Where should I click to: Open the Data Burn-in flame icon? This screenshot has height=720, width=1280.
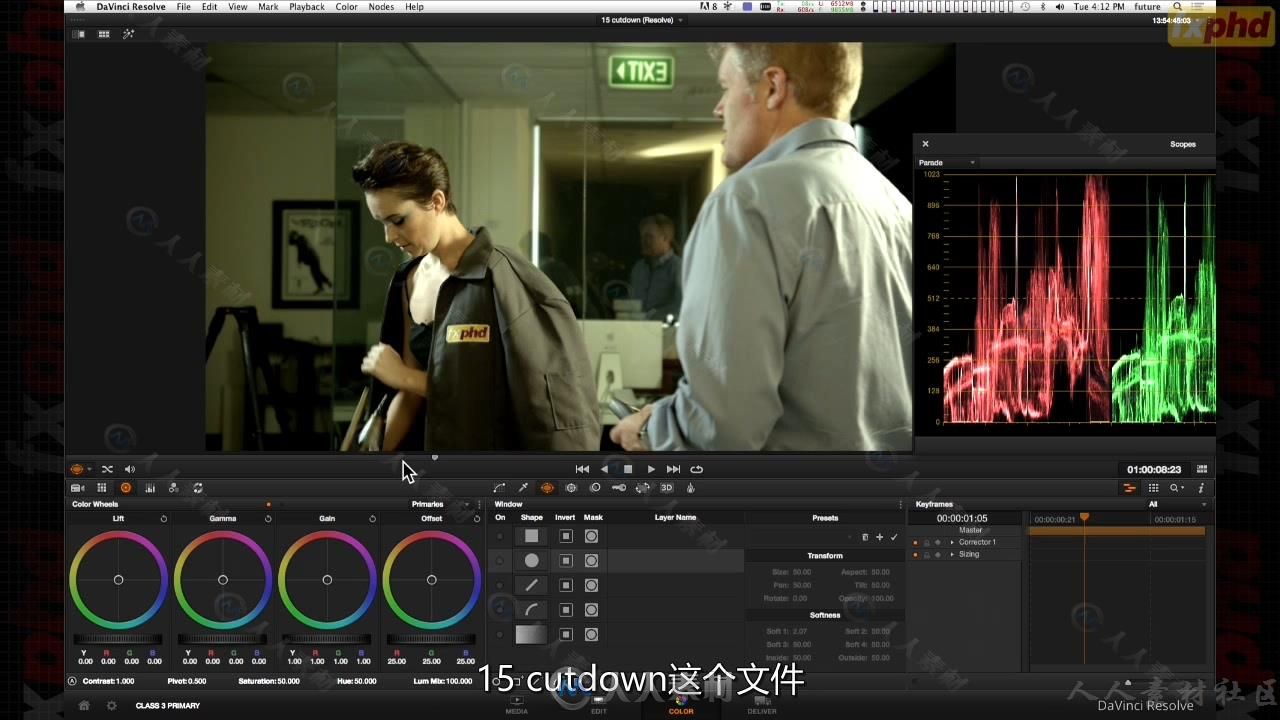pos(690,488)
